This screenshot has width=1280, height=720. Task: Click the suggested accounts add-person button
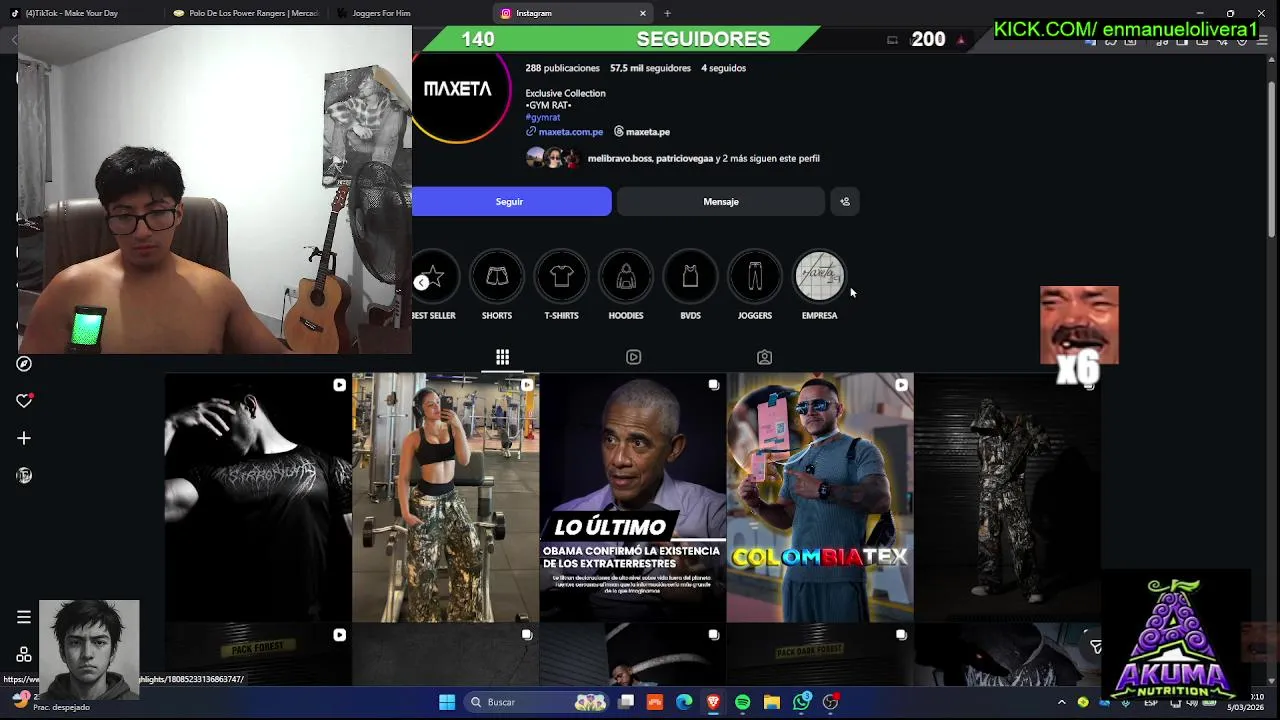point(845,201)
